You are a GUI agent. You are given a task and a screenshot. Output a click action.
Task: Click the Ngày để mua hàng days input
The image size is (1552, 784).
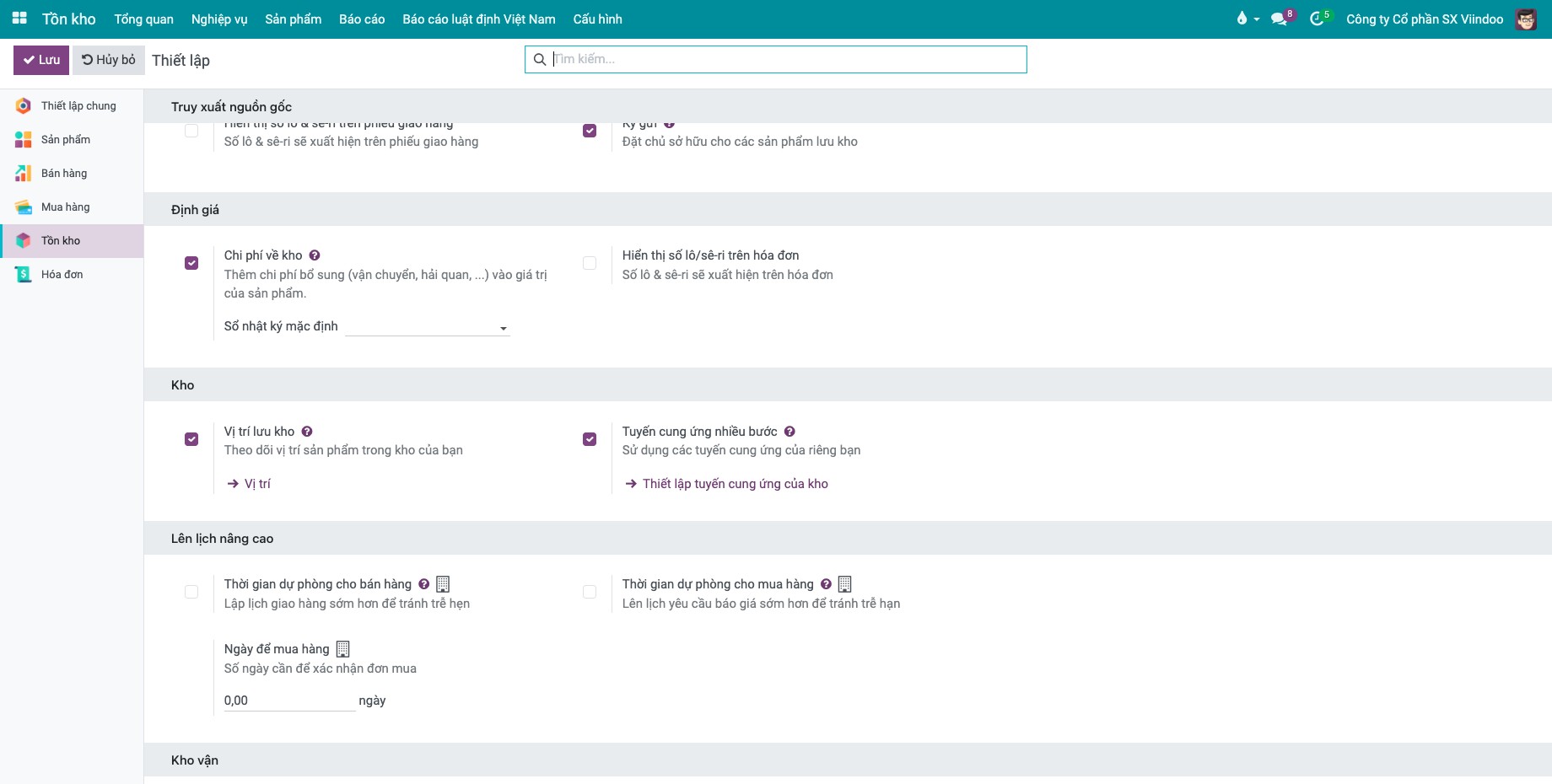pyautogui.click(x=289, y=701)
